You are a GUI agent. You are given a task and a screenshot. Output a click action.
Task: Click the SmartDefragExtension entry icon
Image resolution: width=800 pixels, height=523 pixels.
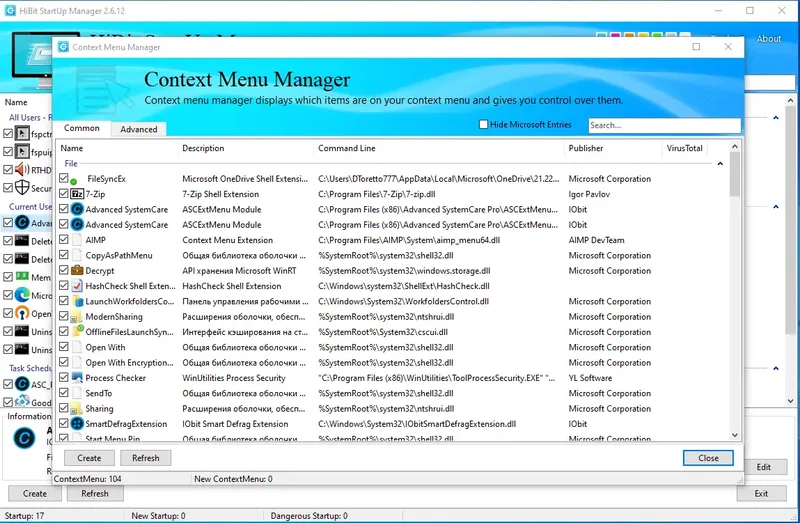[77, 424]
